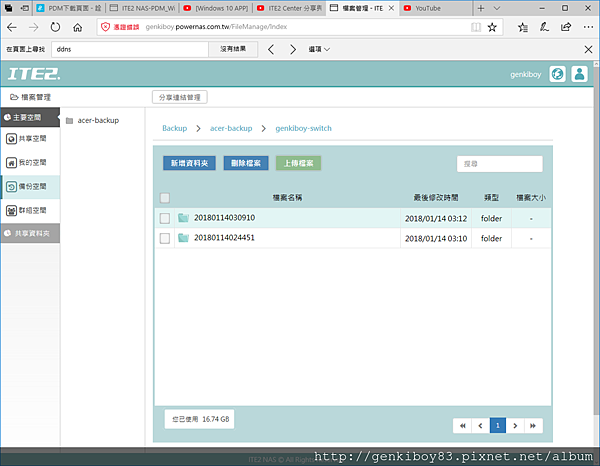
Task: Click the find on page text field
Action: [130, 49]
